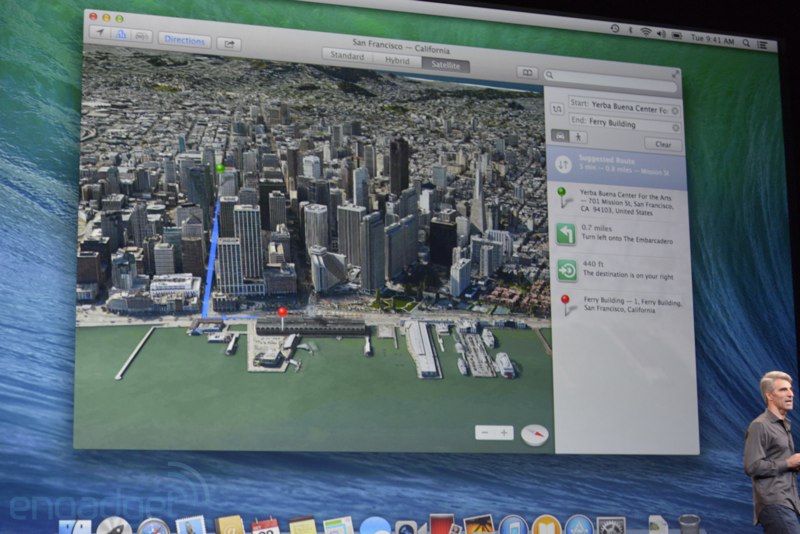Click the green pin icon in directions list
The width and height of the screenshot is (800, 534).
tap(563, 197)
